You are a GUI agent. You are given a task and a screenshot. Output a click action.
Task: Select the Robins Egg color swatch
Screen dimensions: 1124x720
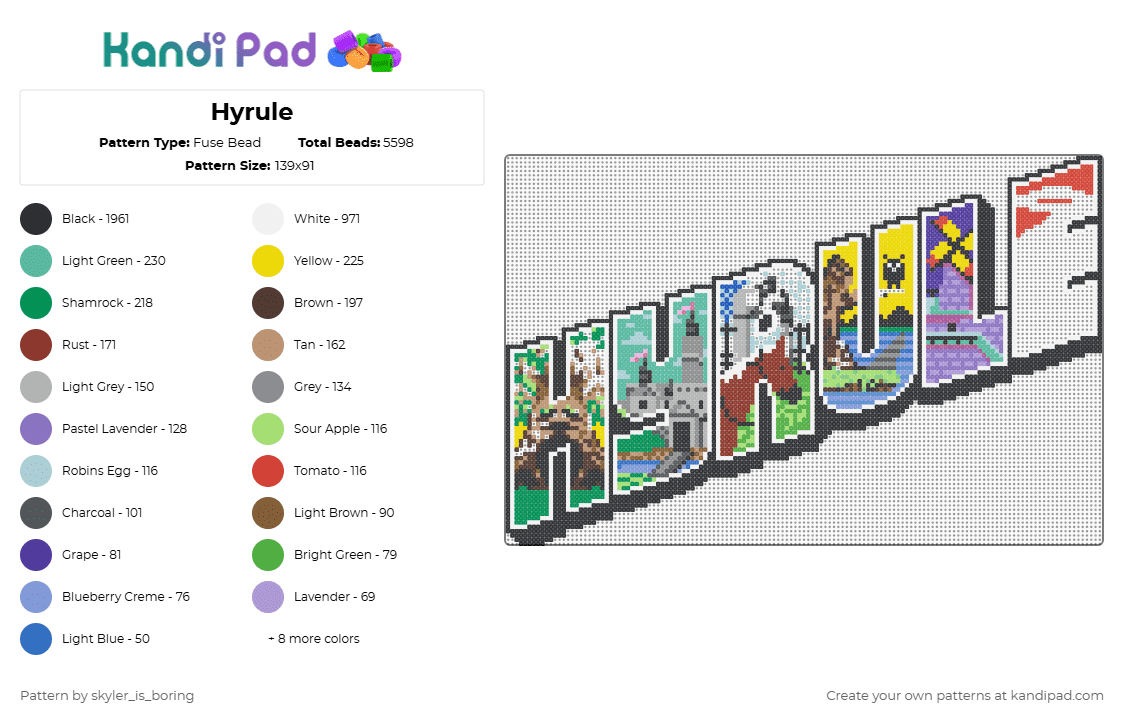click(36, 471)
